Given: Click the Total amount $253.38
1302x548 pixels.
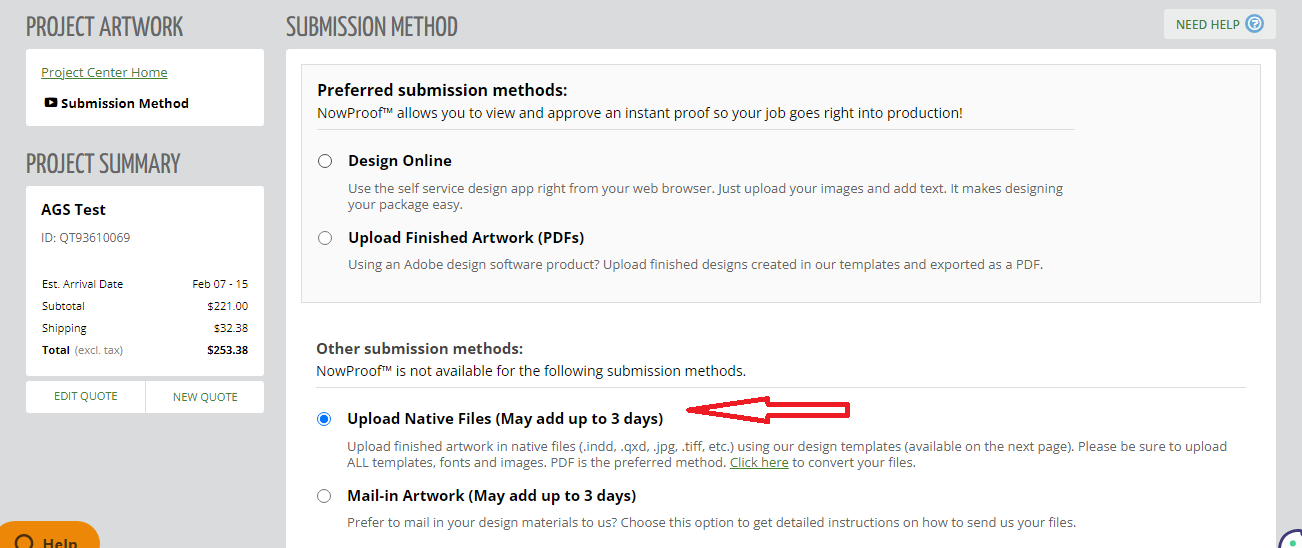Looking at the screenshot, I should click(227, 350).
